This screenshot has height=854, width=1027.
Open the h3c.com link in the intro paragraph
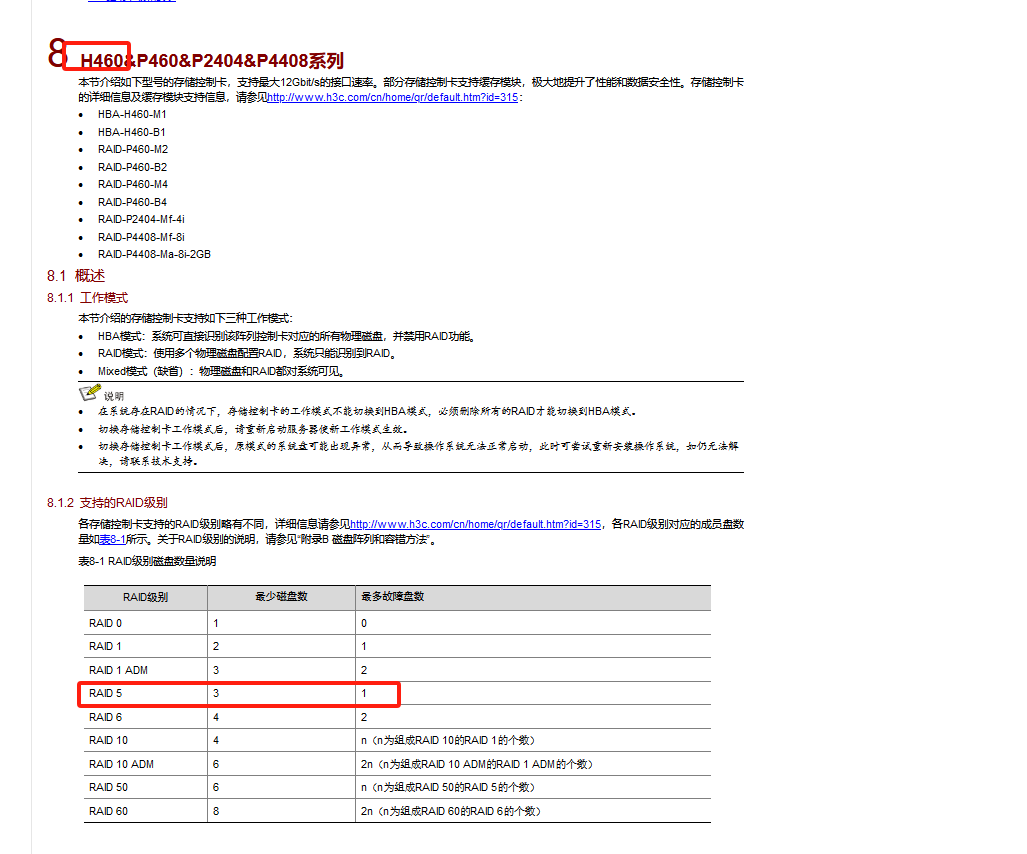[x=392, y=98]
